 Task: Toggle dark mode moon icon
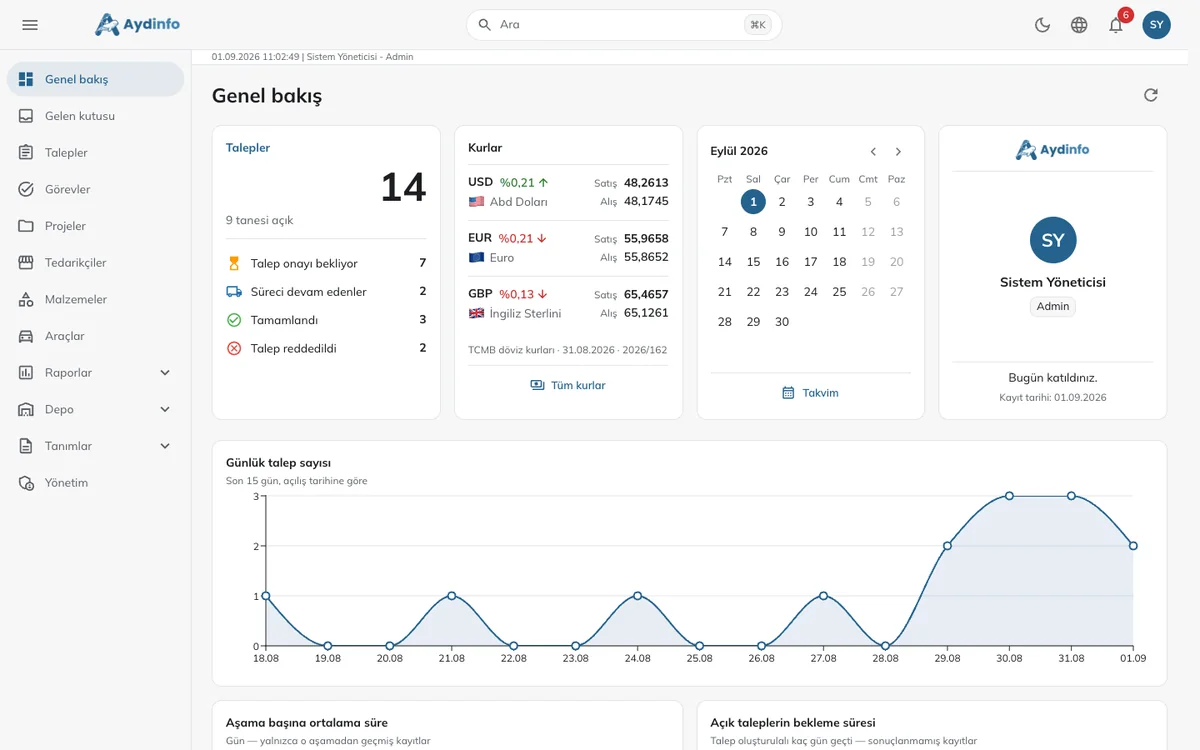[1042, 25]
